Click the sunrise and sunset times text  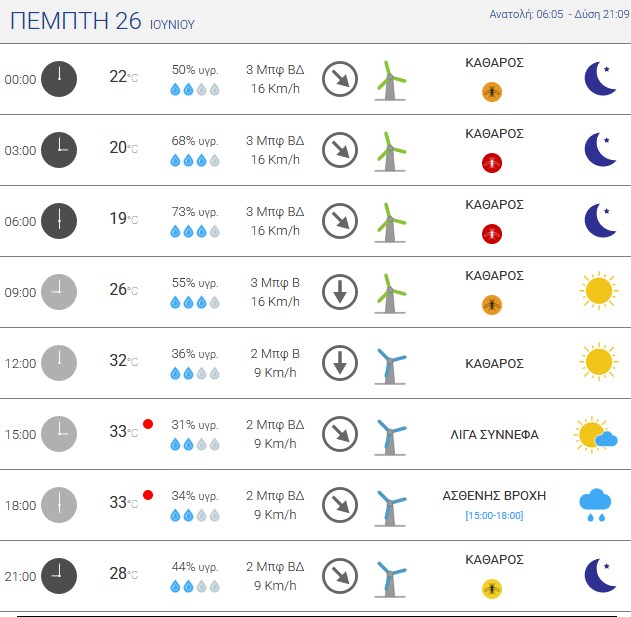559,14
